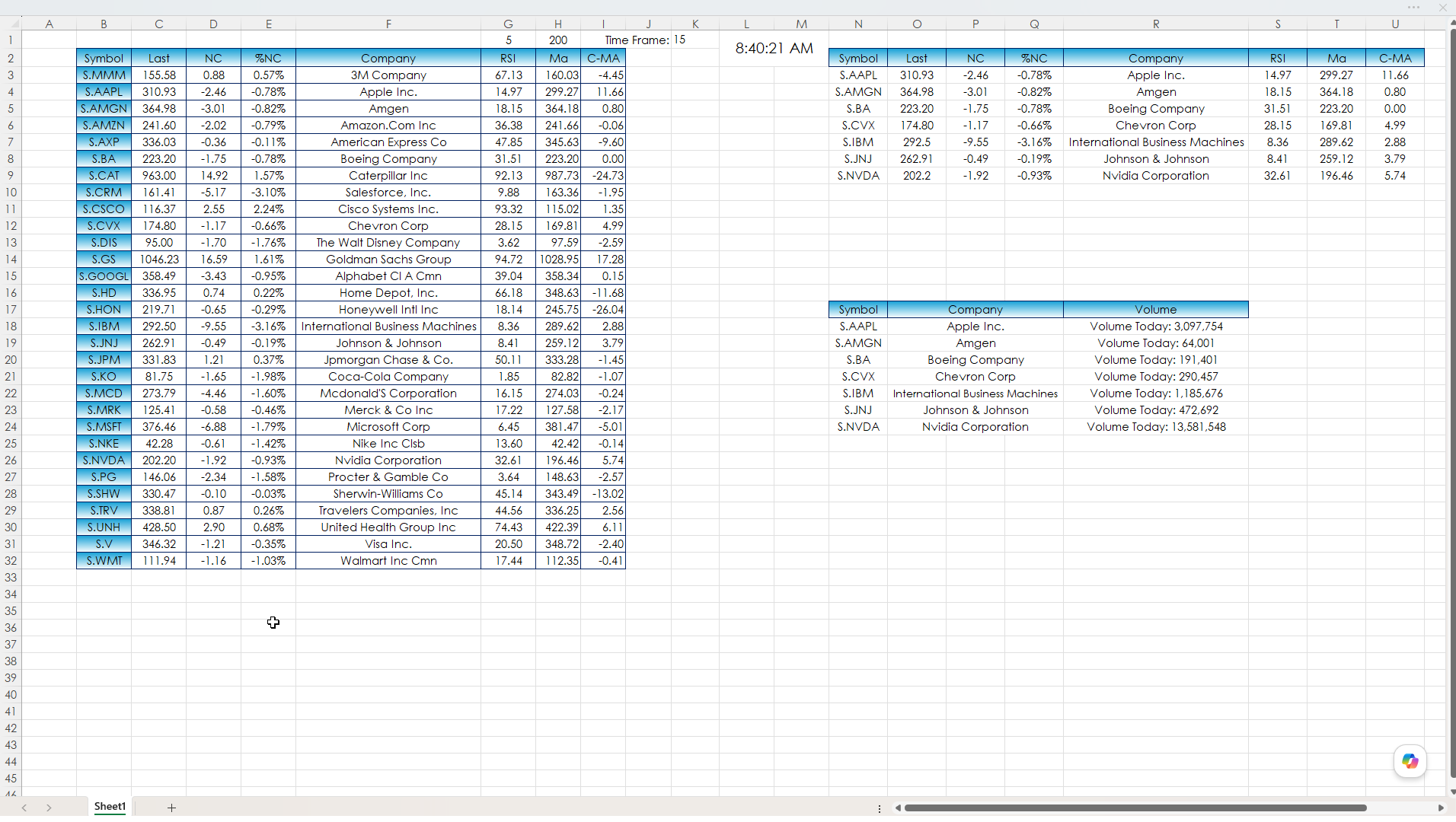Image resolution: width=1456 pixels, height=822 pixels.
Task: Click the S.AAPL cell in column B
Action: pyautogui.click(x=104, y=92)
